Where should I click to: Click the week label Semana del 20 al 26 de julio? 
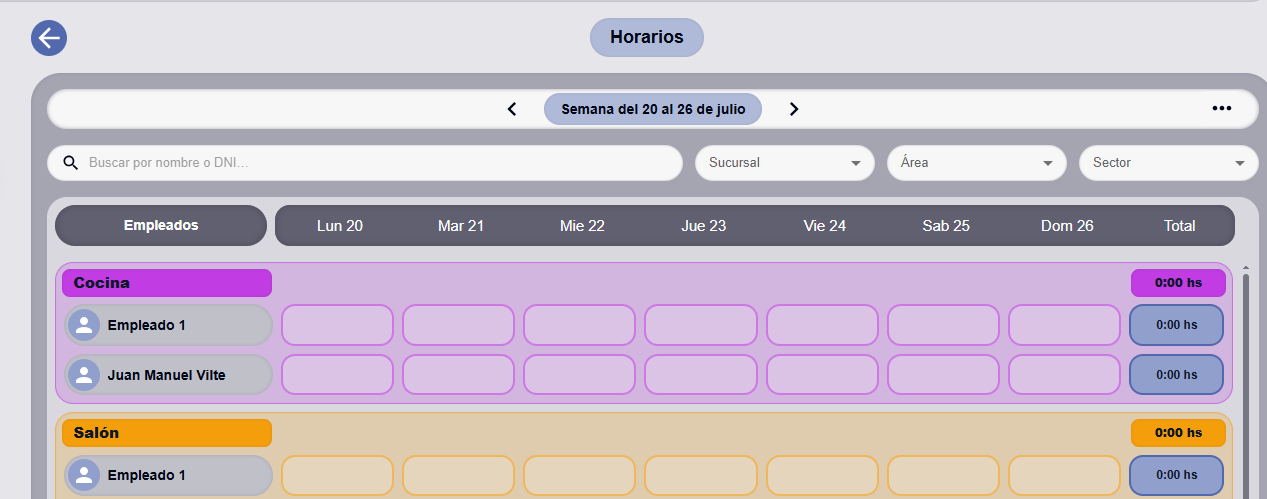[653, 109]
